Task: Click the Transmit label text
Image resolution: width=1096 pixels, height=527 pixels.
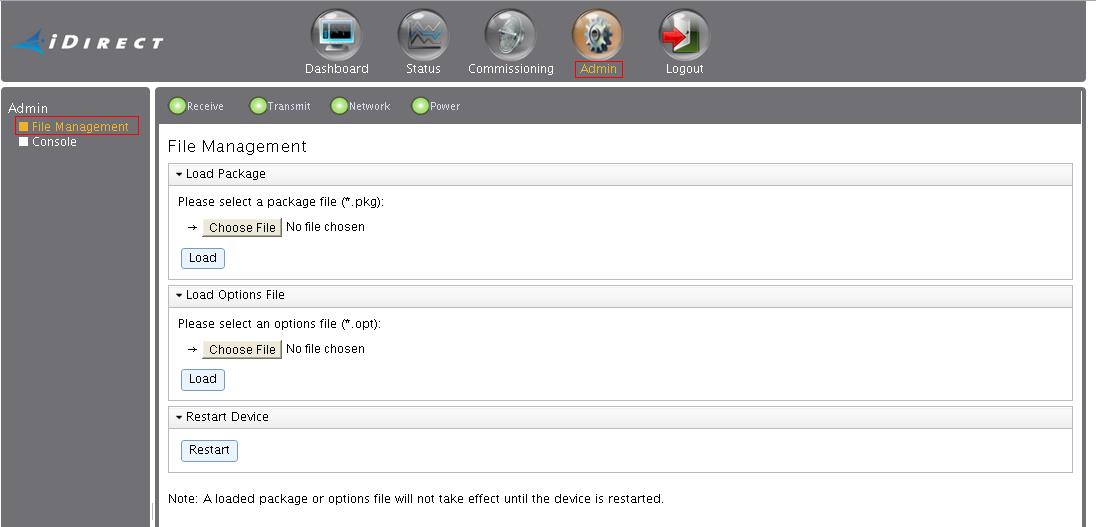Action: (x=289, y=106)
